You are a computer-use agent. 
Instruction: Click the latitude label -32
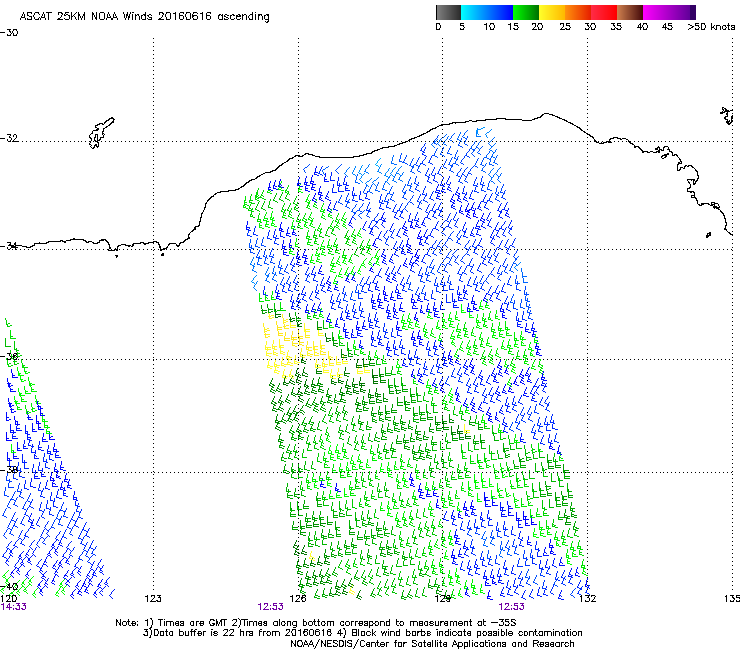pos(9,138)
